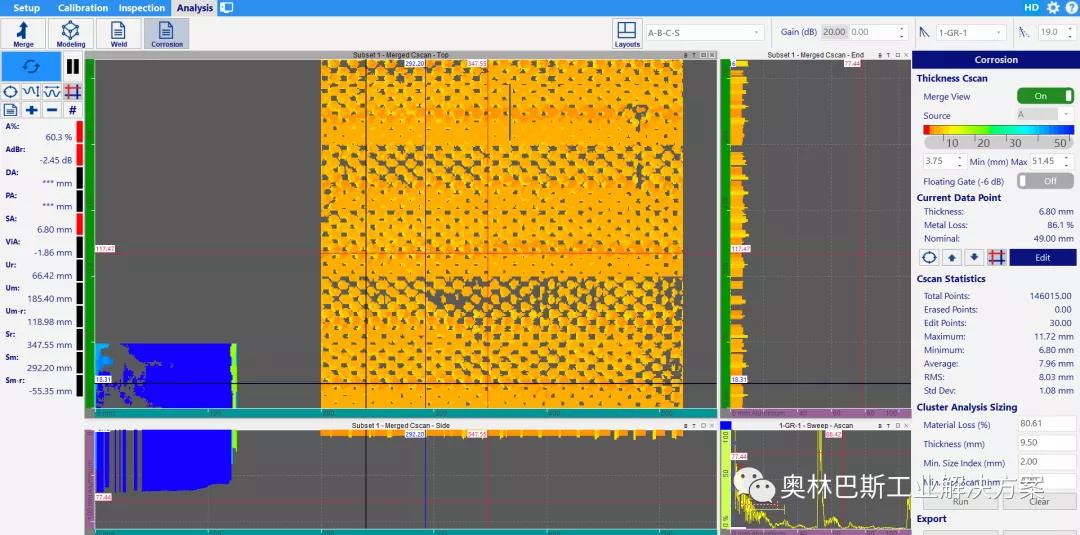Click the Clear cluster analysis button

1039,501
